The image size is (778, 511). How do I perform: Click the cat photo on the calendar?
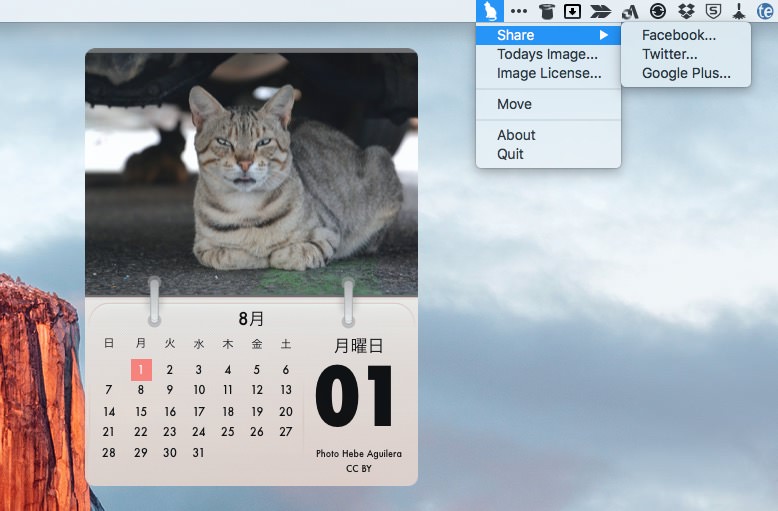tap(252, 174)
